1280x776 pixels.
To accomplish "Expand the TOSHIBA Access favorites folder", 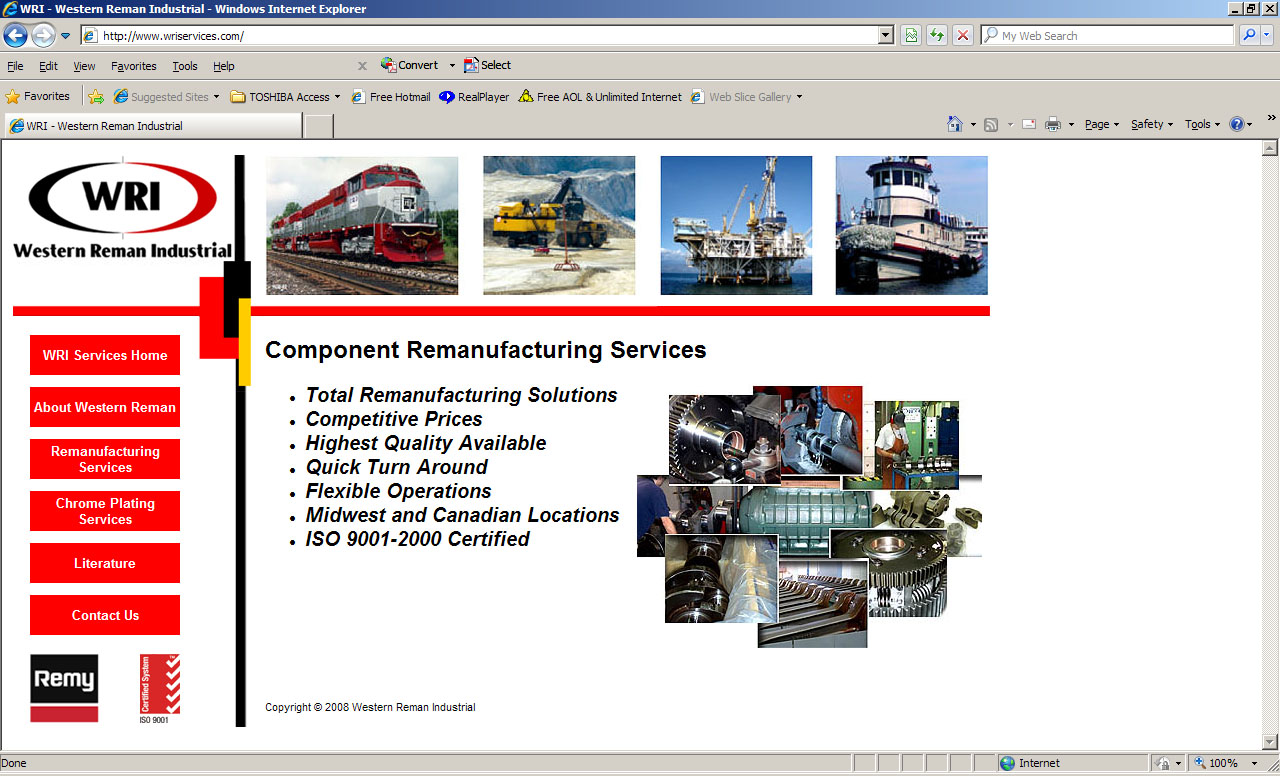I will tap(285, 97).
